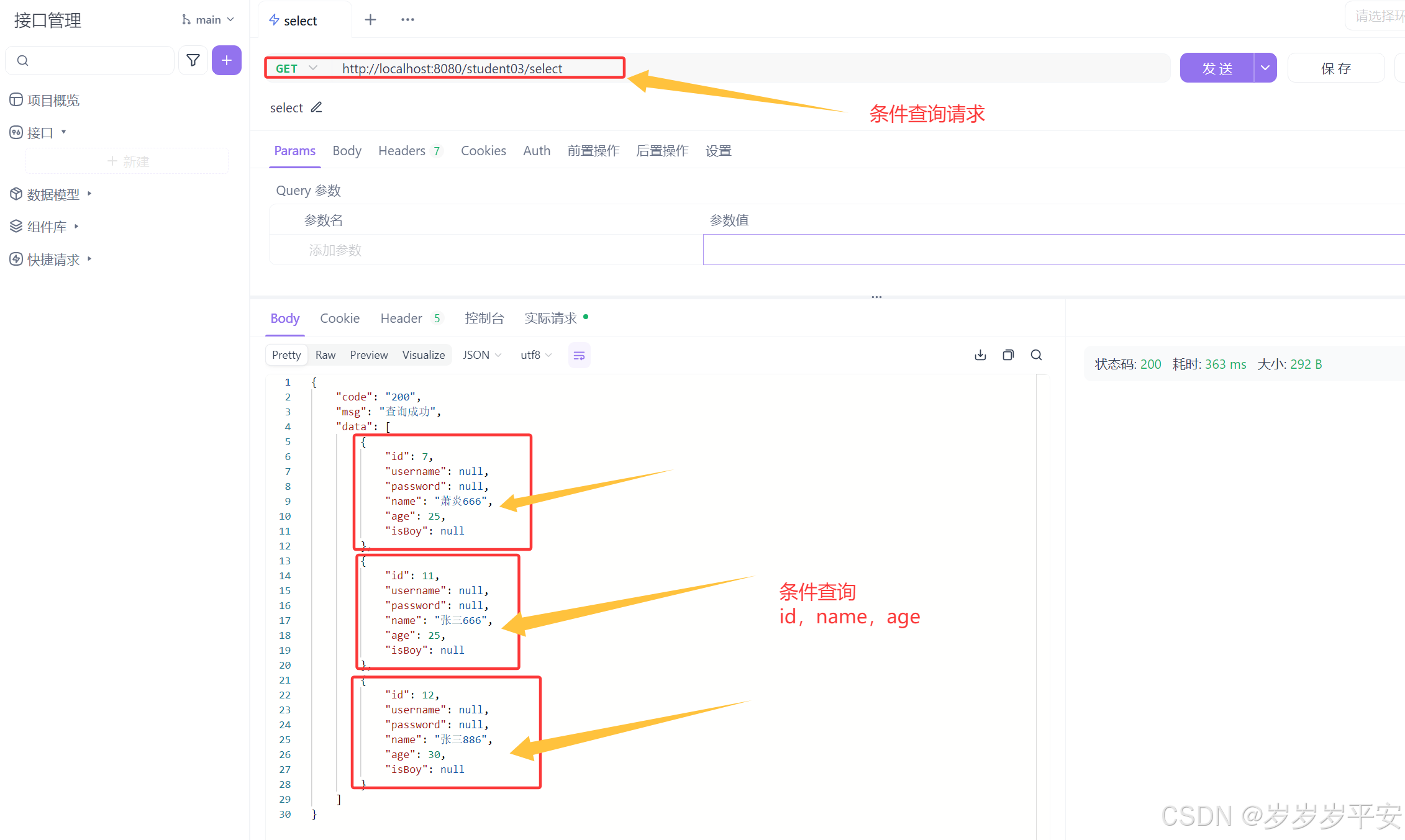Switch to the request Body tab
Image resolution: width=1405 pixels, height=840 pixels.
coord(347,151)
